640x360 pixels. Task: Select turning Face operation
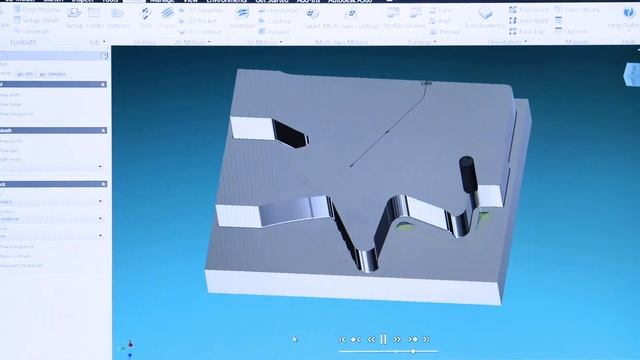tap(440, 10)
